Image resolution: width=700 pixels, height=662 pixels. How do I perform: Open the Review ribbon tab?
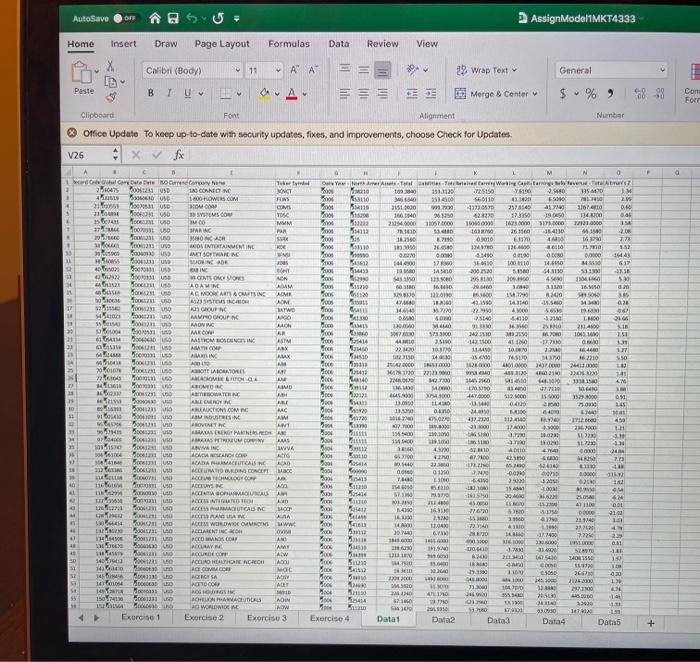click(383, 44)
